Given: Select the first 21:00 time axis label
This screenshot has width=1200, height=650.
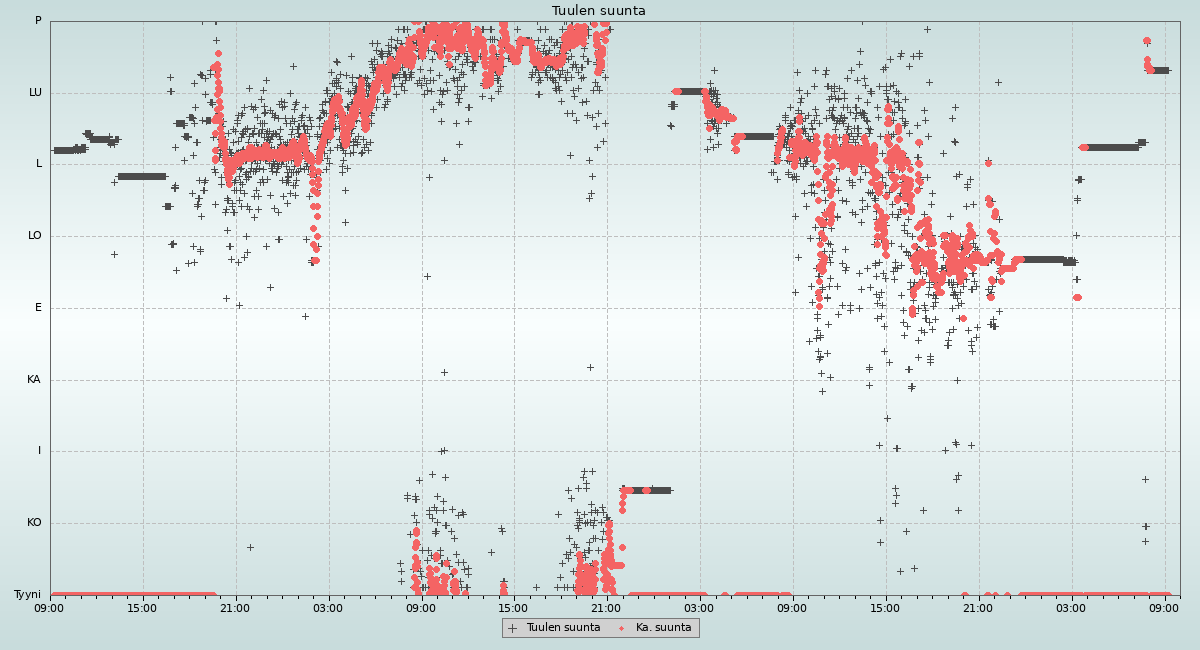Looking at the screenshot, I should (235, 608).
